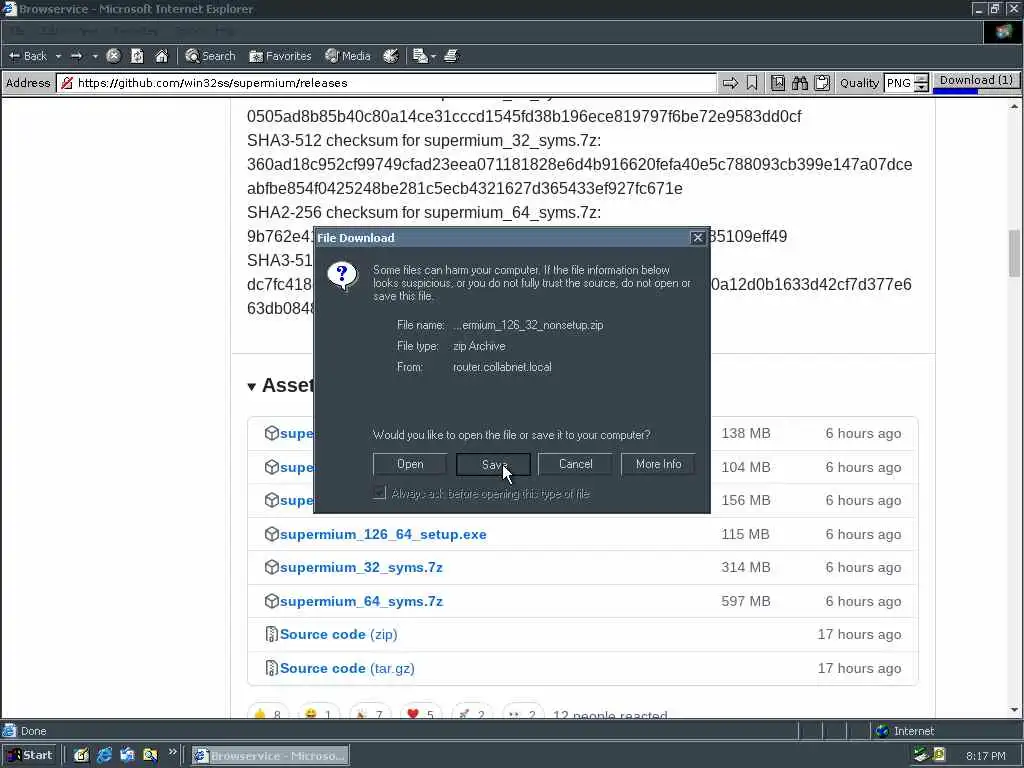The width and height of the screenshot is (1024, 768).
Task: Download Source code (tar.gz) link
Action: click(x=347, y=668)
